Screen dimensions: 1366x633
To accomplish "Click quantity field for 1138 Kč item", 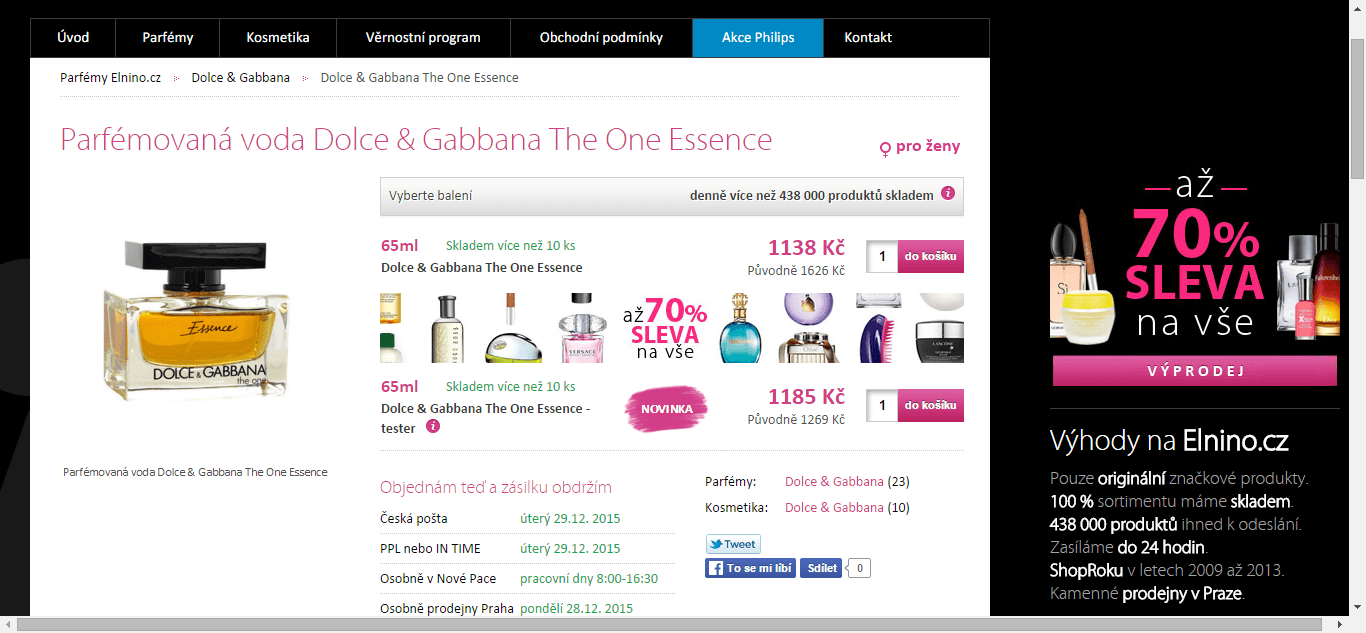I will [882, 256].
